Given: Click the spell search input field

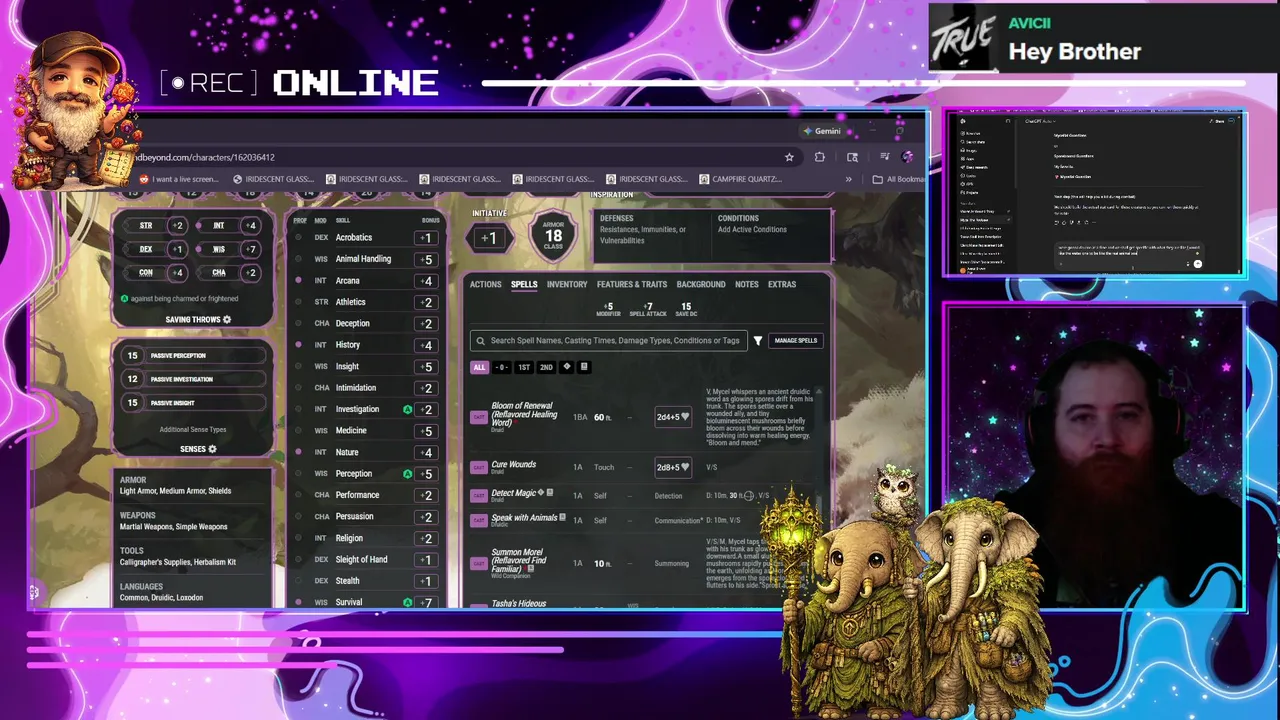Looking at the screenshot, I should tap(609, 341).
